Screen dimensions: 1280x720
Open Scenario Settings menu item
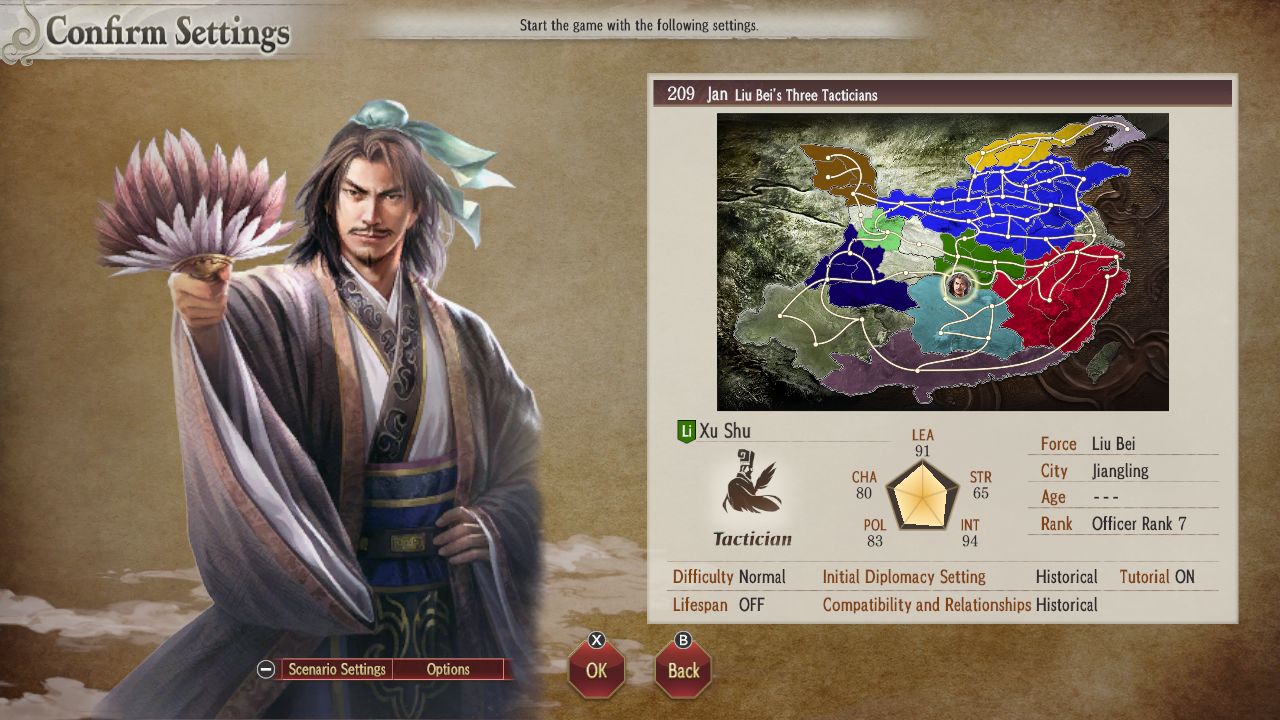click(x=337, y=670)
